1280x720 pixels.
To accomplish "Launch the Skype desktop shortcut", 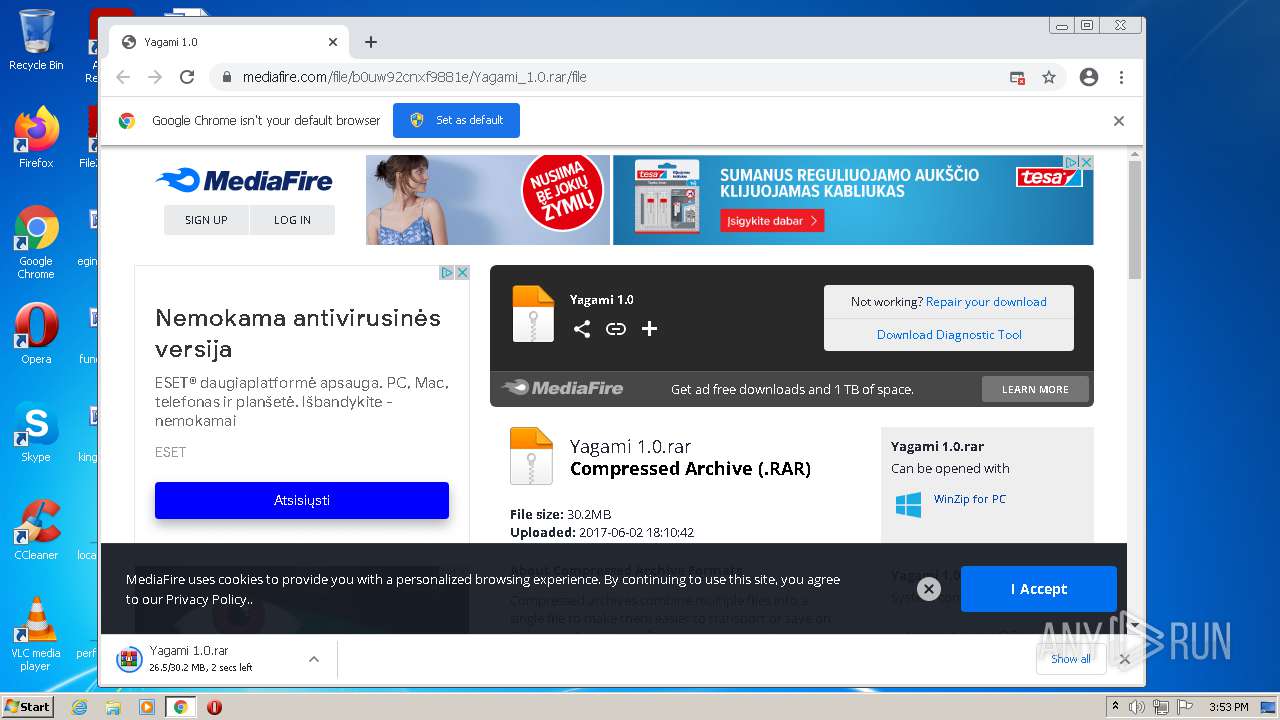I will pyautogui.click(x=36, y=432).
